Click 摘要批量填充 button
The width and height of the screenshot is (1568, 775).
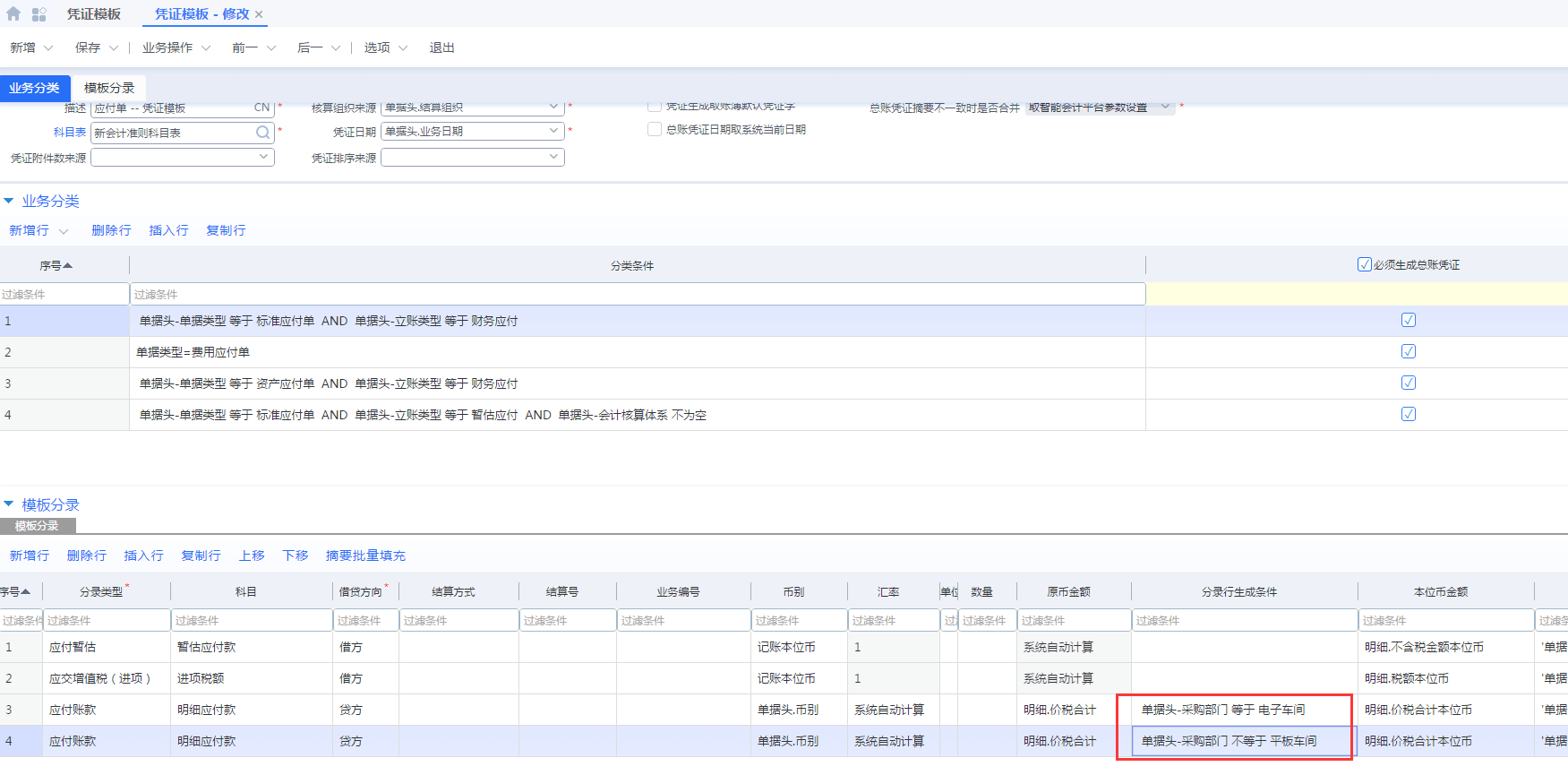(x=365, y=555)
